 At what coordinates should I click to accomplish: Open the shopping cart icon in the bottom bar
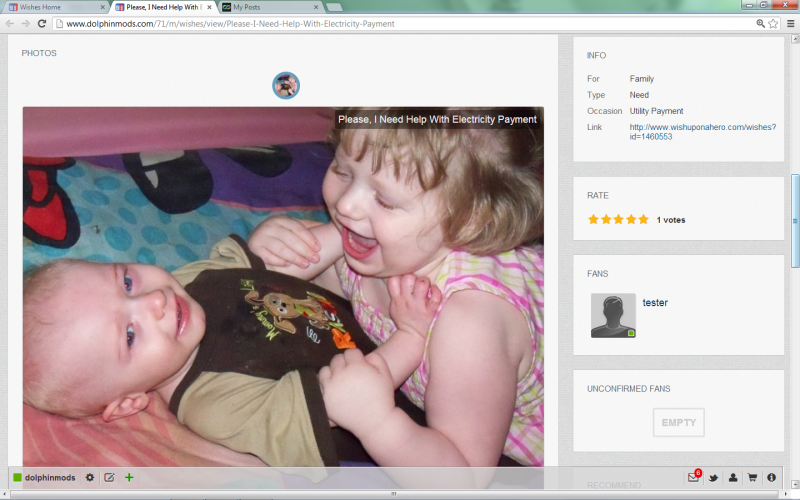click(752, 478)
